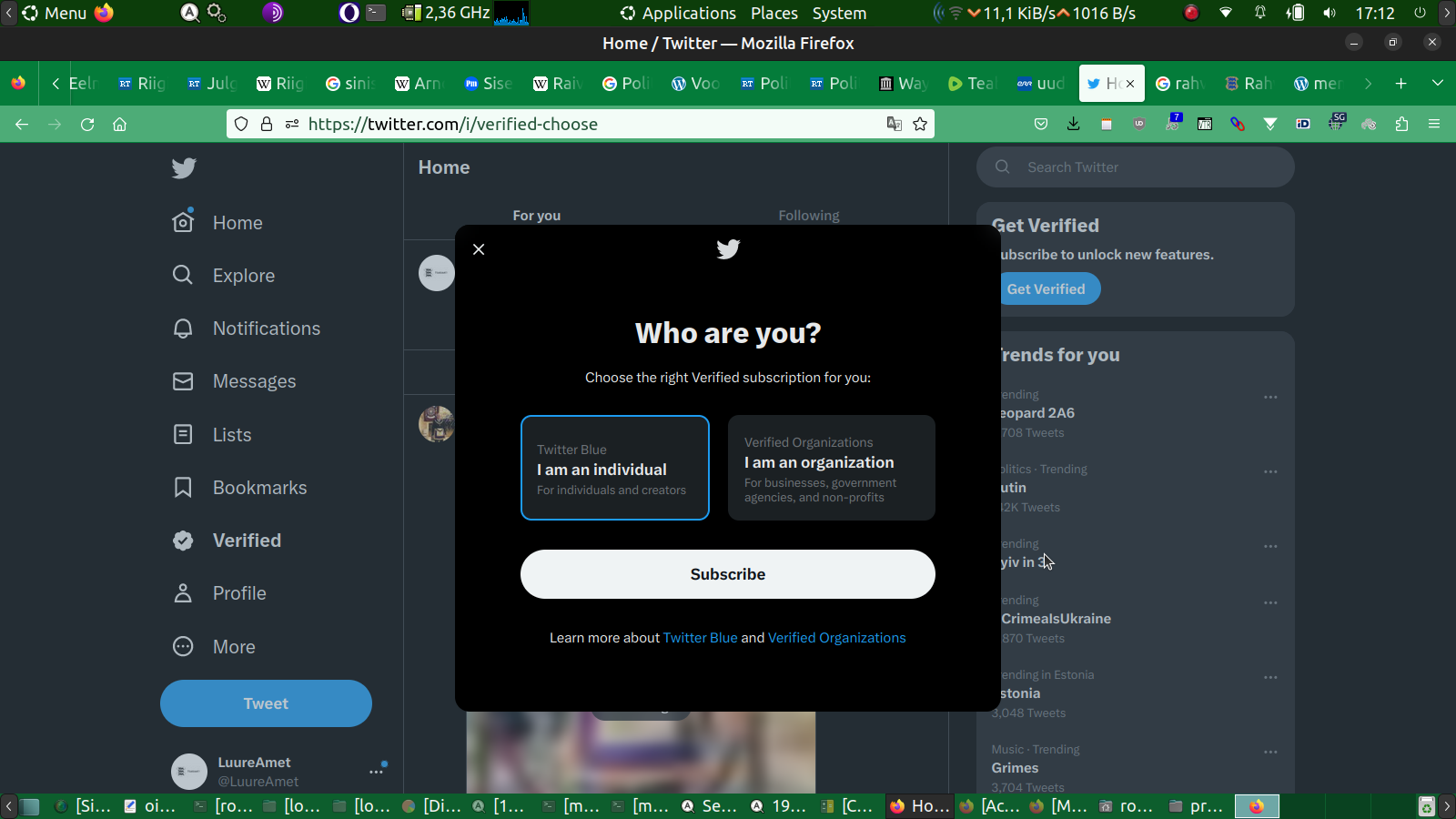Image resolution: width=1456 pixels, height=819 pixels.
Task: Bookmark this page with the star icon
Action: tap(920, 124)
